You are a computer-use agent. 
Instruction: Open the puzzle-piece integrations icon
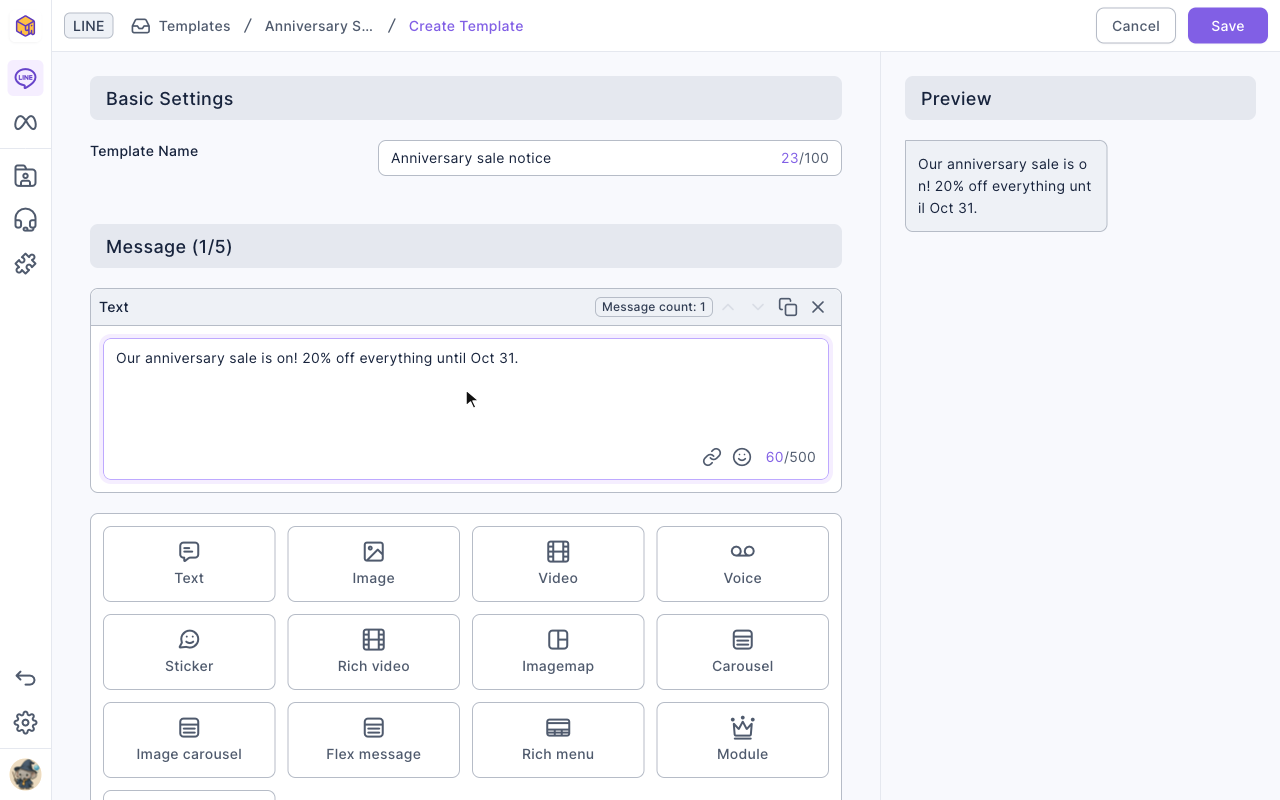point(25,264)
